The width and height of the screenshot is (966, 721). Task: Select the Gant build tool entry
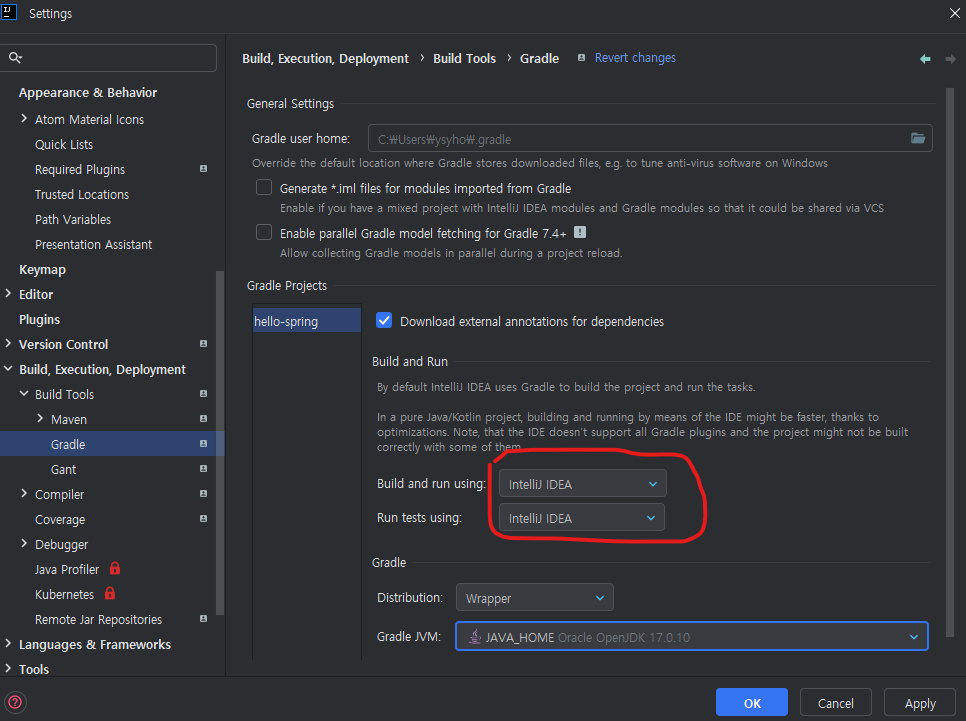pyautogui.click(x=63, y=470)
